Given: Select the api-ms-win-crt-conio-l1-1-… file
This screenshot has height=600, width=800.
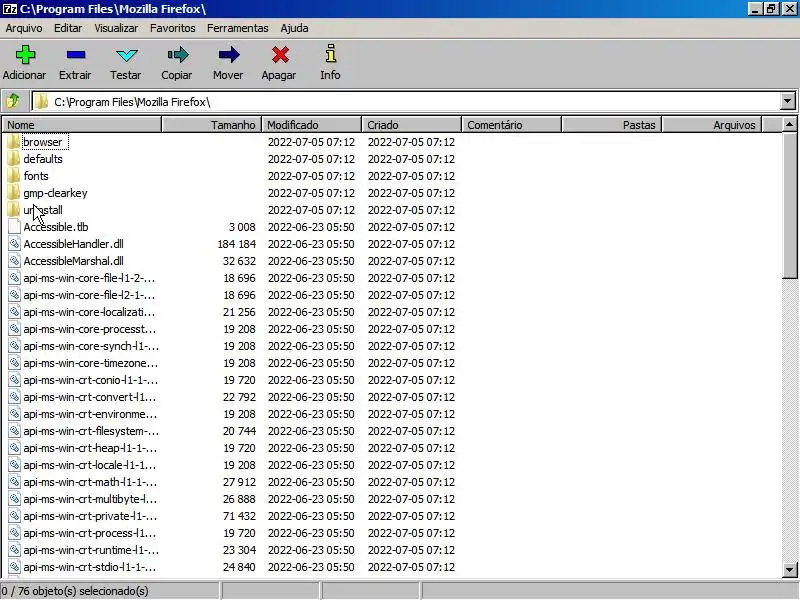Looking at the screenshot, I should click(91, 380).
